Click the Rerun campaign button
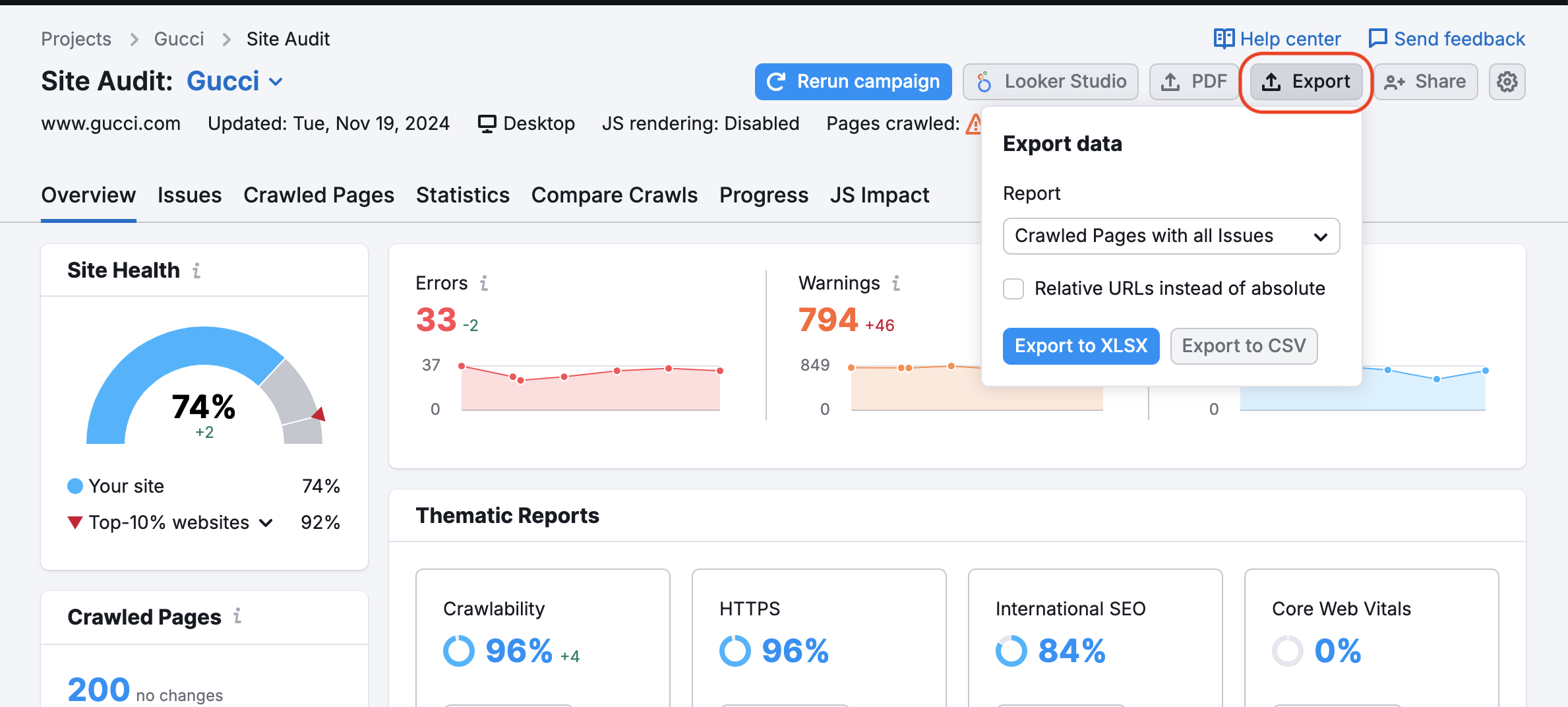Screen dimensions: 1568x707 click(853, 82)
